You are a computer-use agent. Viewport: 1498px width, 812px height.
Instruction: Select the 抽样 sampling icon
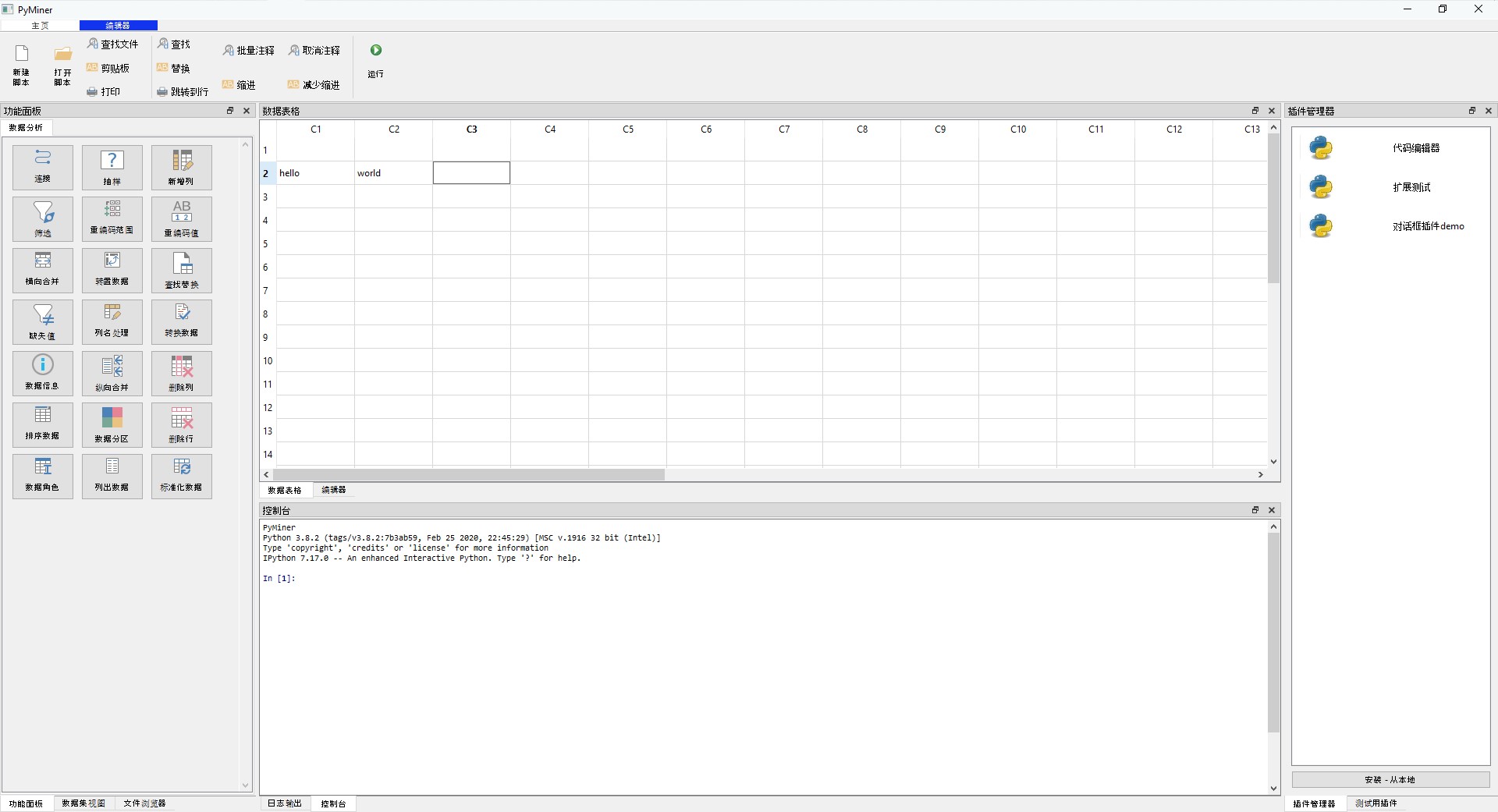(112, 167)
